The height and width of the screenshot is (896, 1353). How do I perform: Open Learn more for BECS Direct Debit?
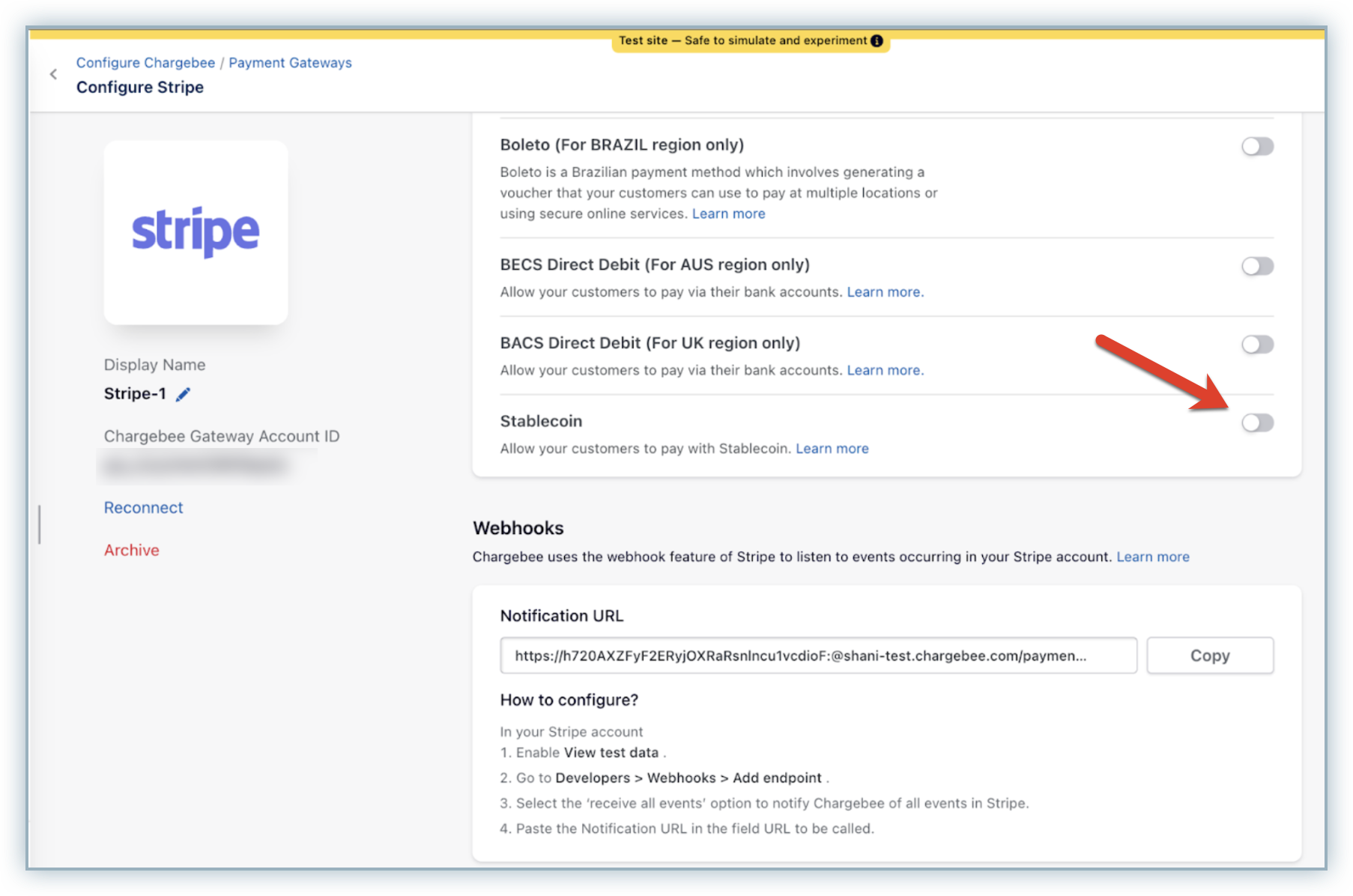(884, 292)
